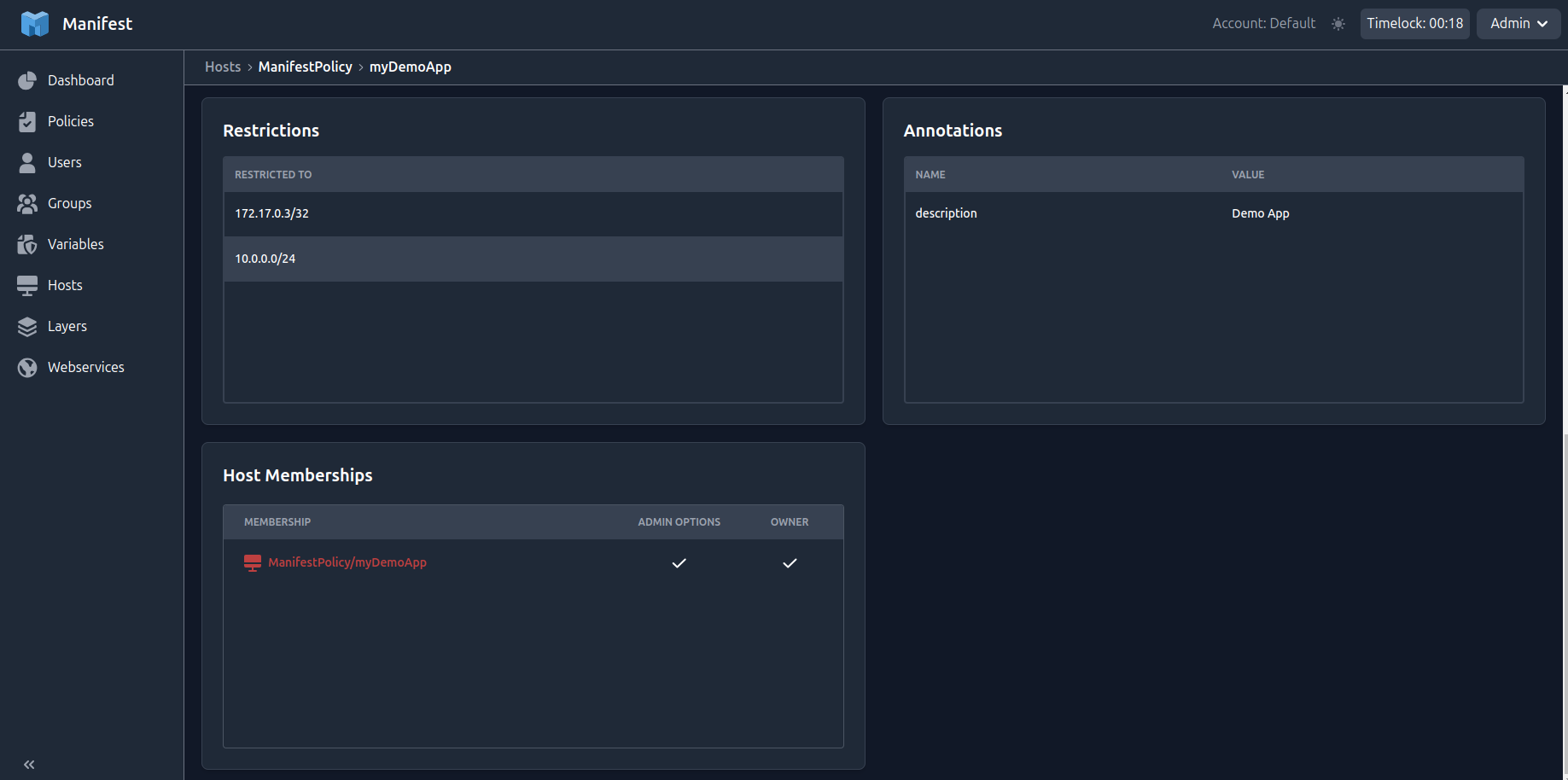The image size is (1568, 780).
Task: Click the RESTRICTED TO column header
Action: coord(273,174)
